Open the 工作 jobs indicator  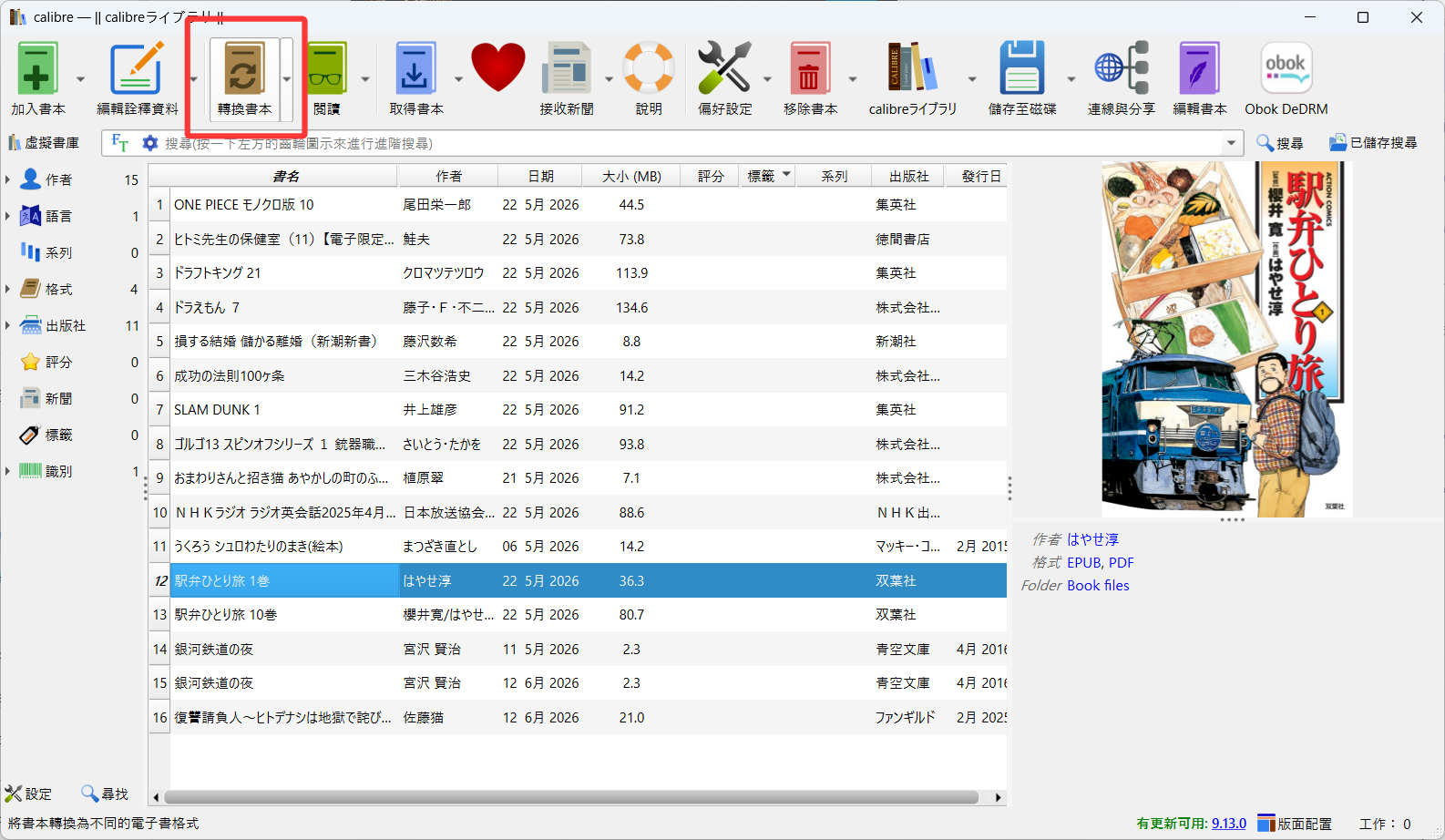(x=1386, y=824)
